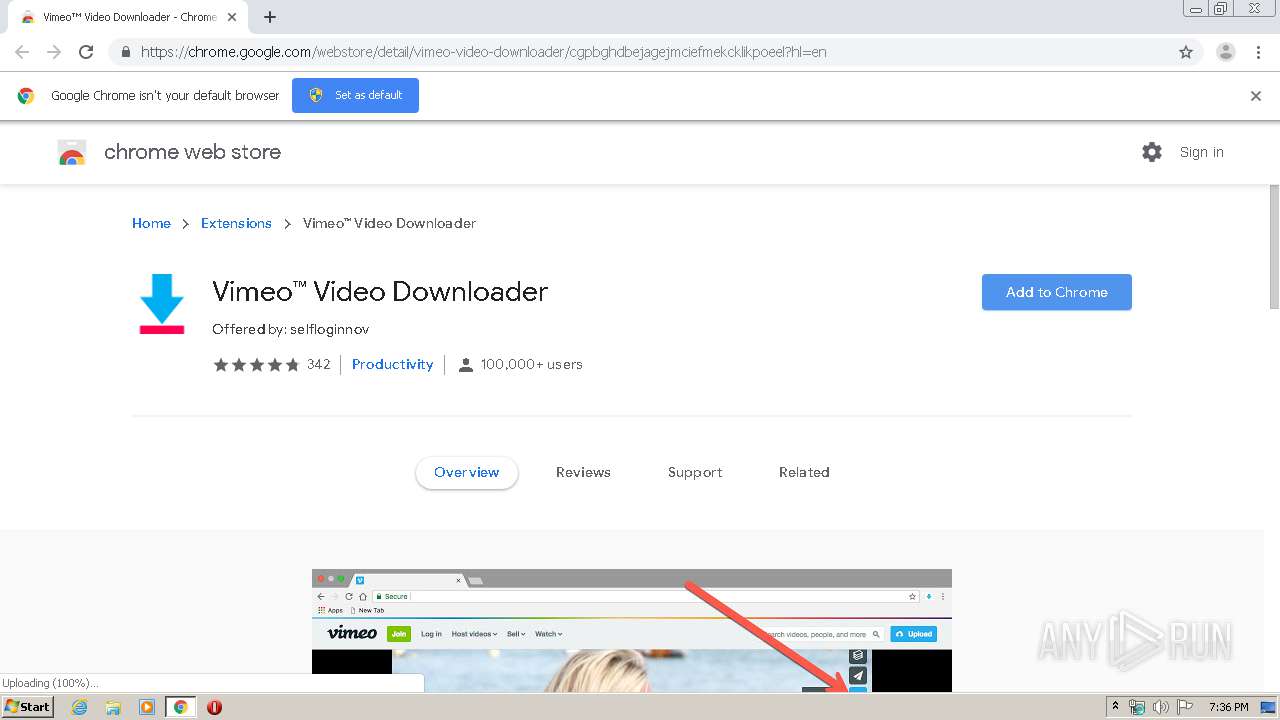Click Add to Chrome button
Screen dimensions: 1280x720
[x=1057, y=292]
